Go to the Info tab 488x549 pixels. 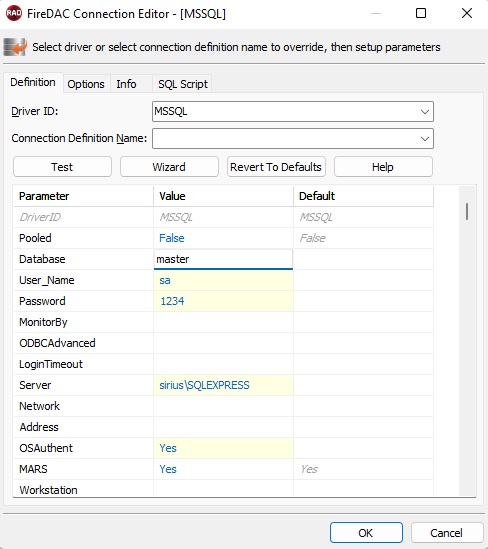pos(126,84)
